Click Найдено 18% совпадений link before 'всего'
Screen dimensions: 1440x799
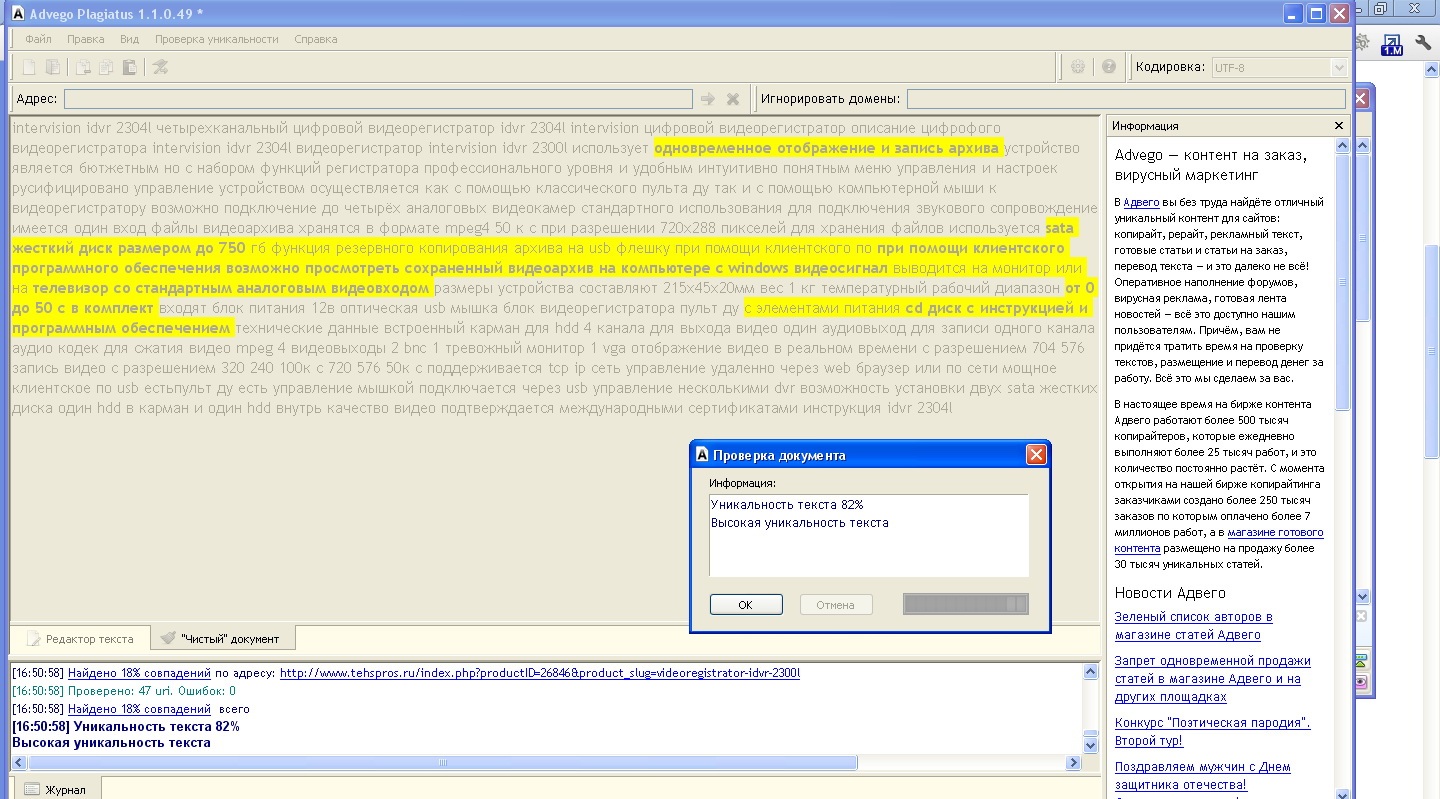[x=139, y=709]
